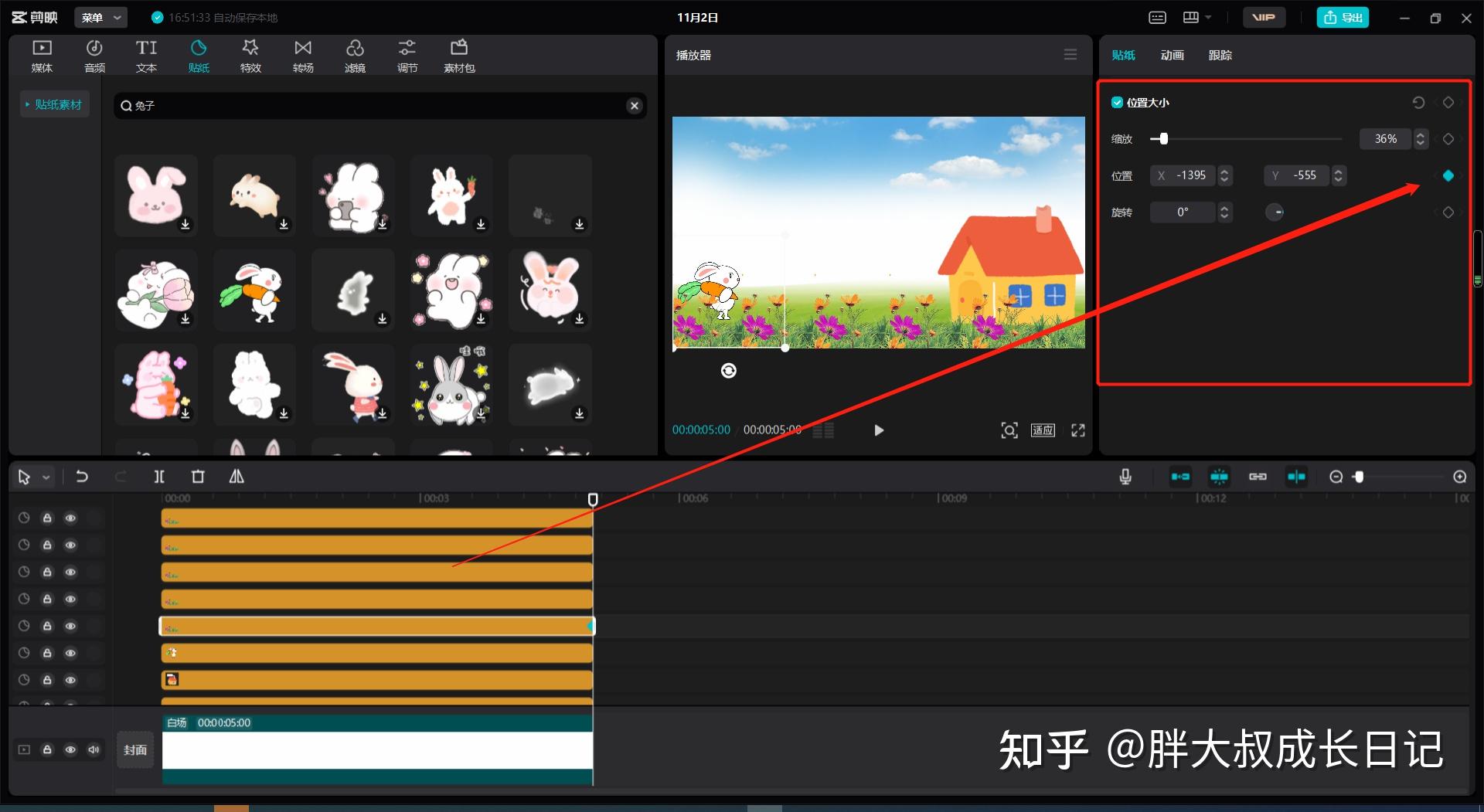Switch to the 动画 animation tab

click(1172, 55)
